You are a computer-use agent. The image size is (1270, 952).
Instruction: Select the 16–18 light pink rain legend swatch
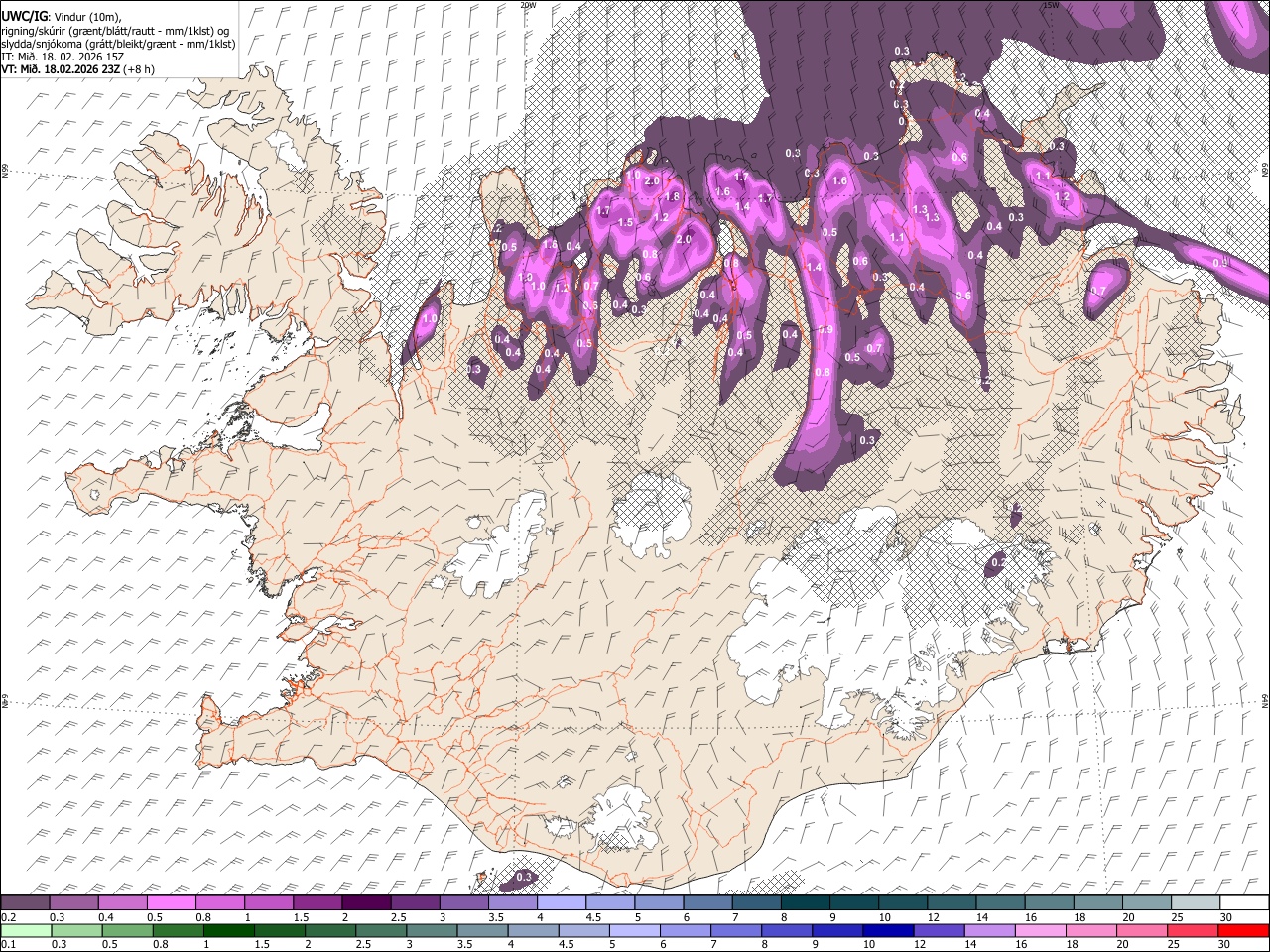[x=1039, y=931]
